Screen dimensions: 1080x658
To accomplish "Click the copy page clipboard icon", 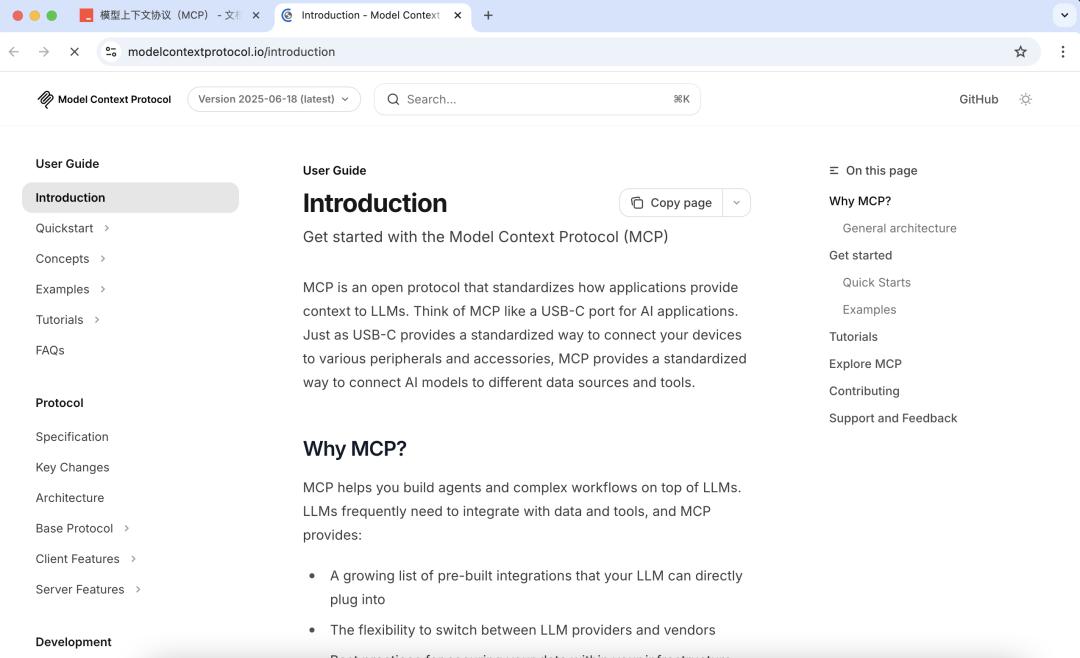I will pyautogui.click(x=637, y=203).
